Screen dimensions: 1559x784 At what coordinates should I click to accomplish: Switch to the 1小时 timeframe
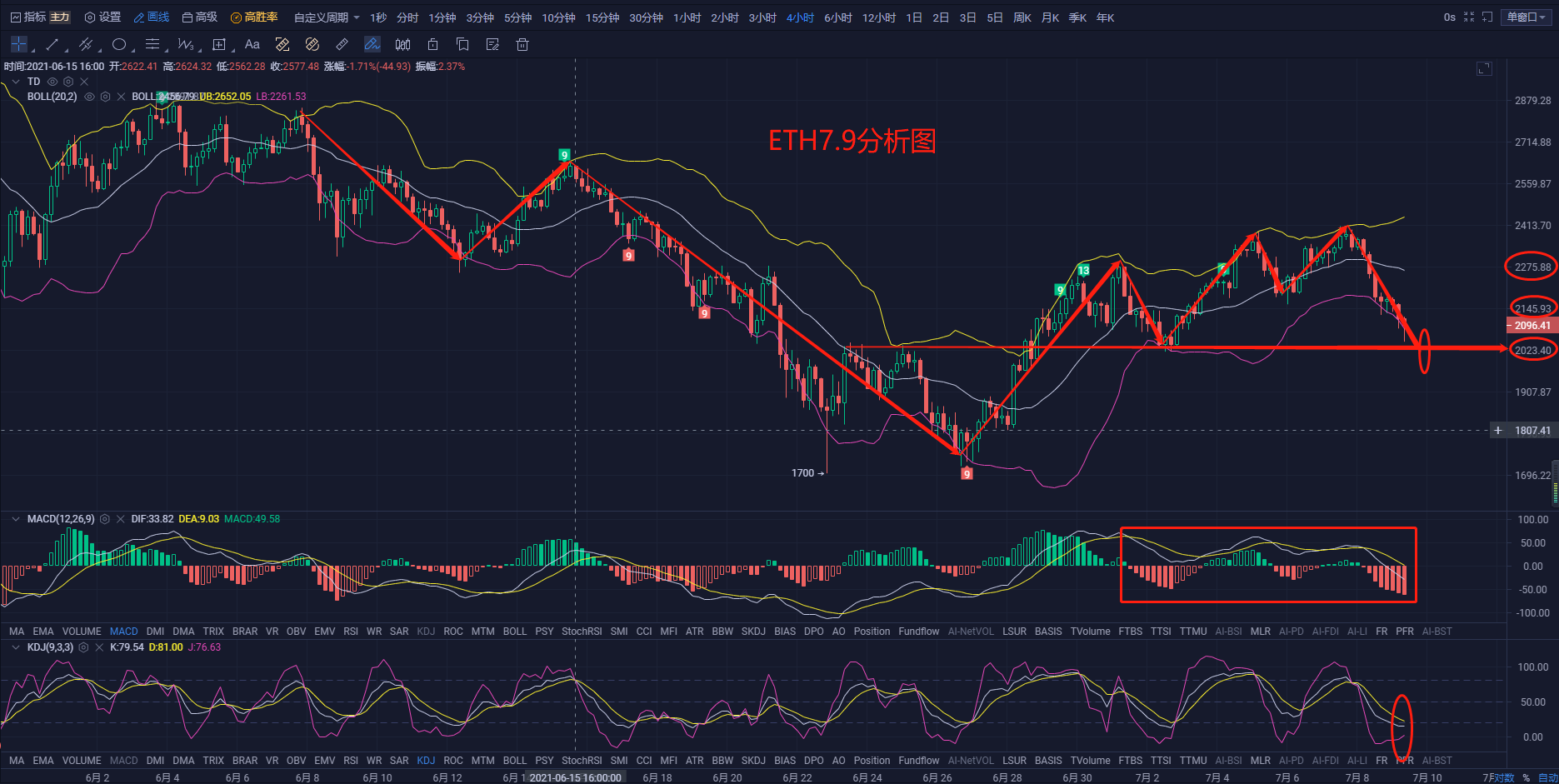[x=687, y=17]
